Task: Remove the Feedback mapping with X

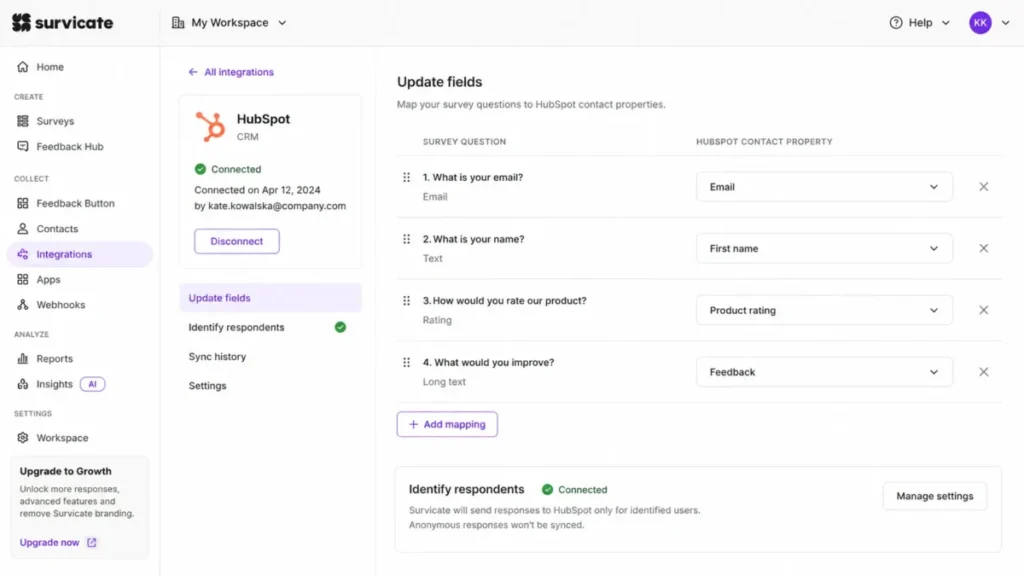Action: (984, 372)
